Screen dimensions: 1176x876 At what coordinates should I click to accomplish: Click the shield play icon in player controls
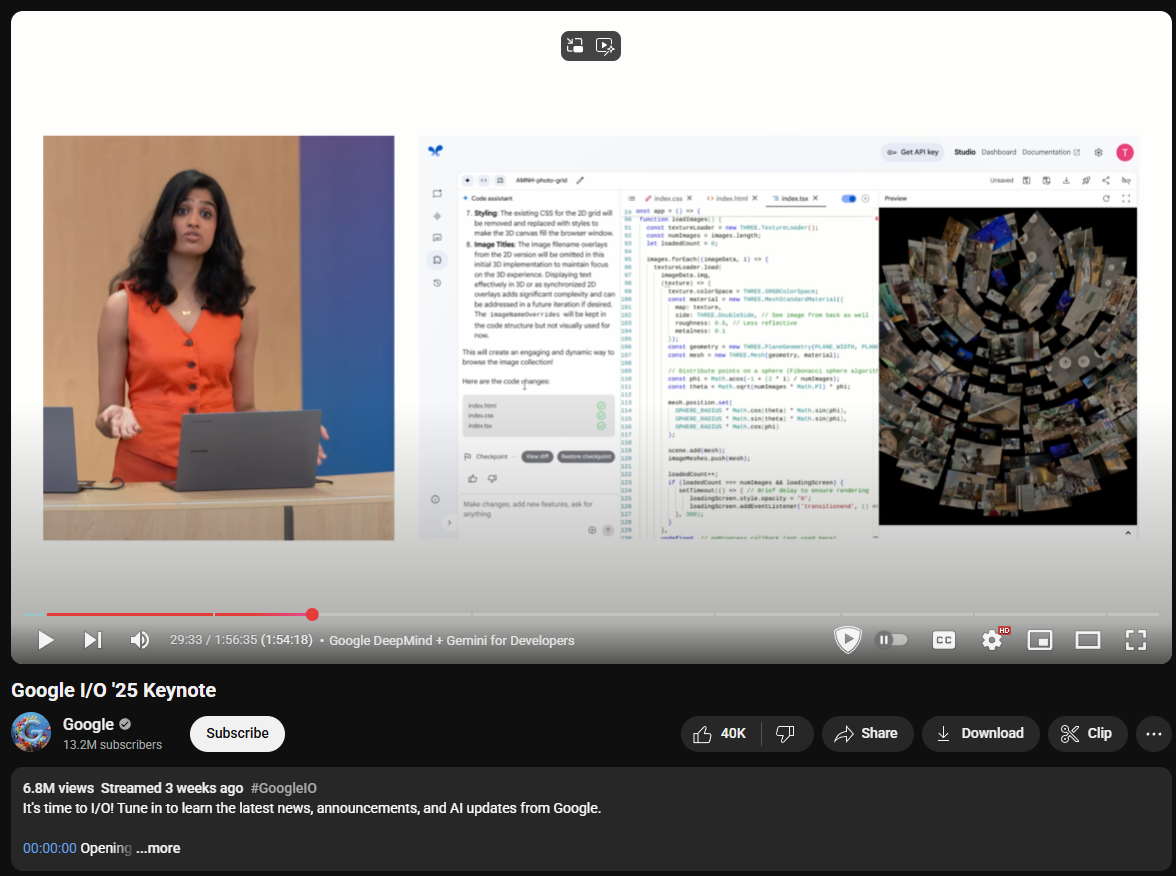click(848, 640)
